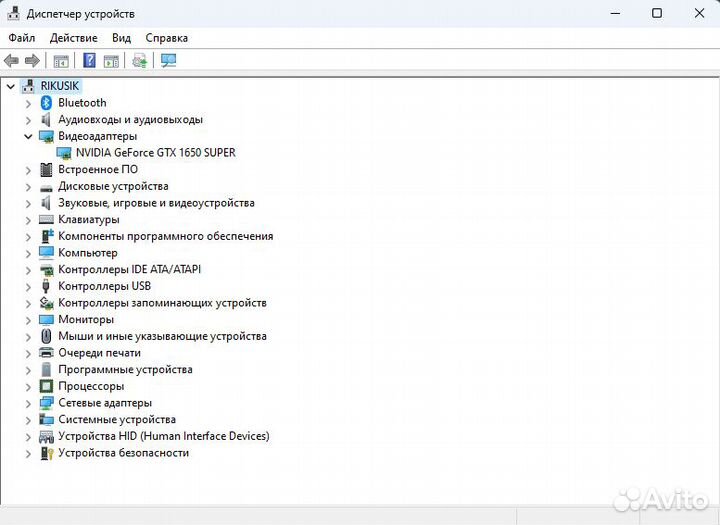The image size is (720, 525).
Task: Click the Update device driver toolbar icon
Action: pyautogui.click(x=140, y=60)
